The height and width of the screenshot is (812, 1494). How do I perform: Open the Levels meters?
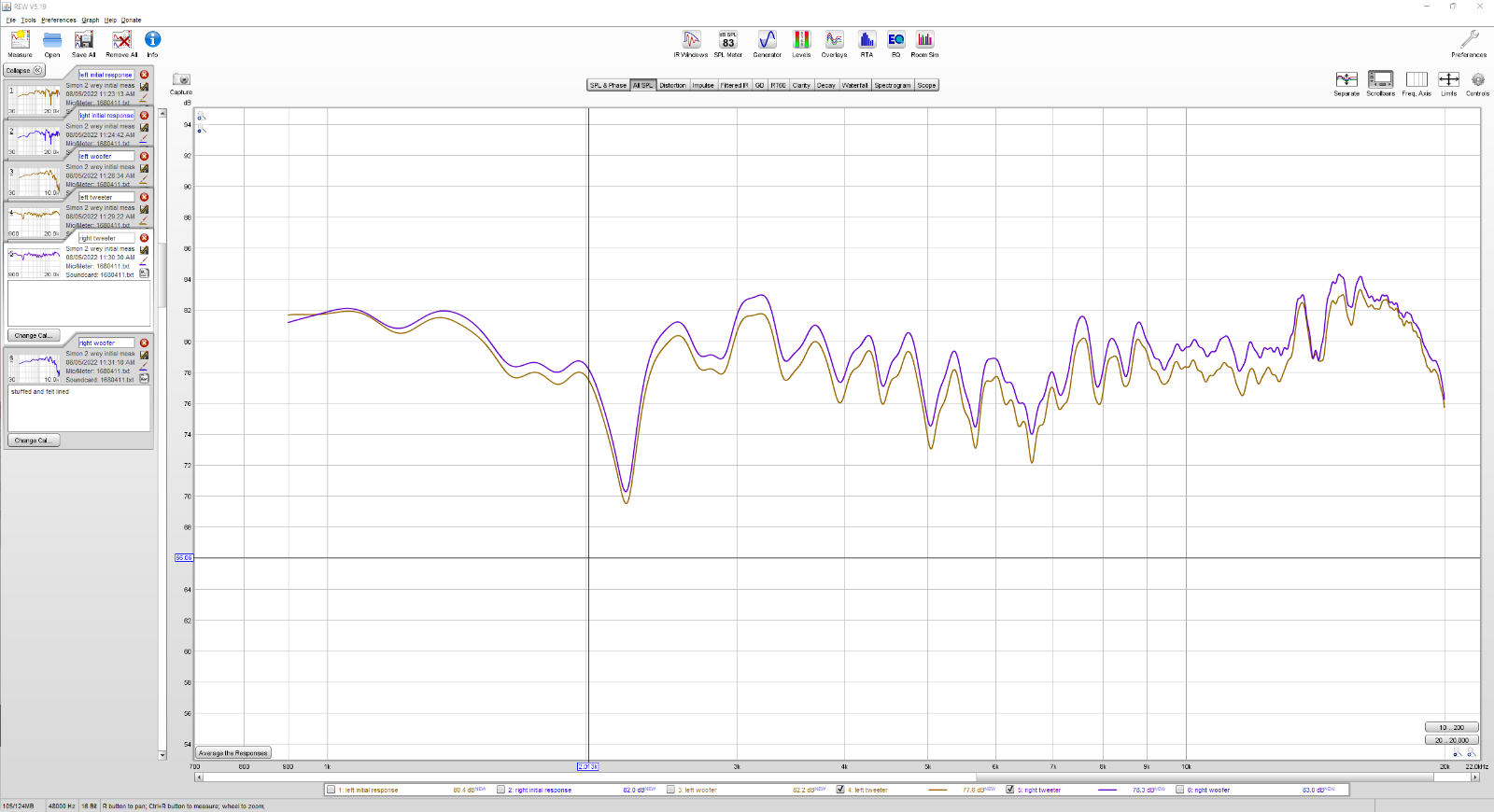click(801, 43)
